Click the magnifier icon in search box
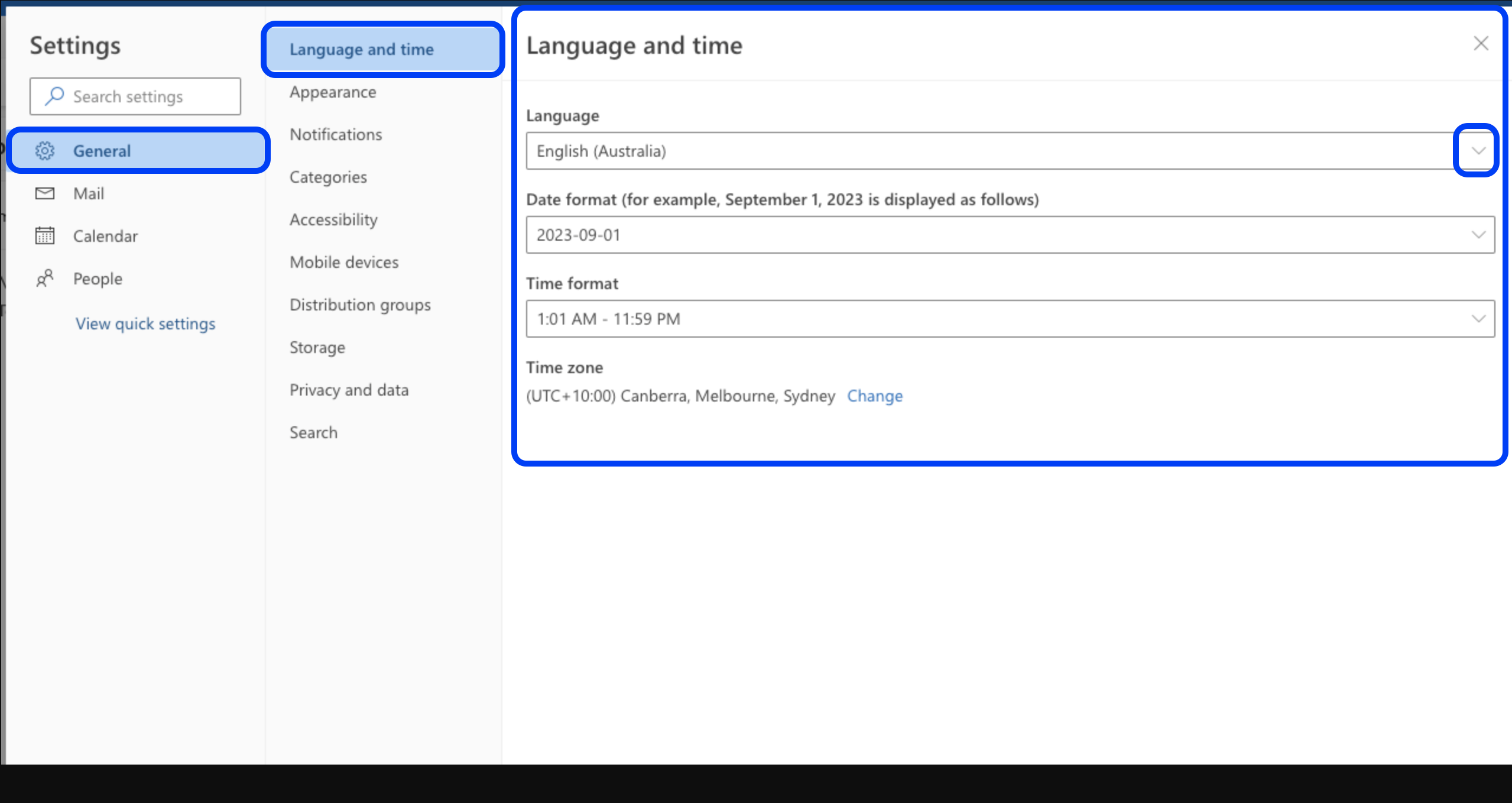Screen dimensions: 1512x803 pyautogui.click(x=54, y=96)
